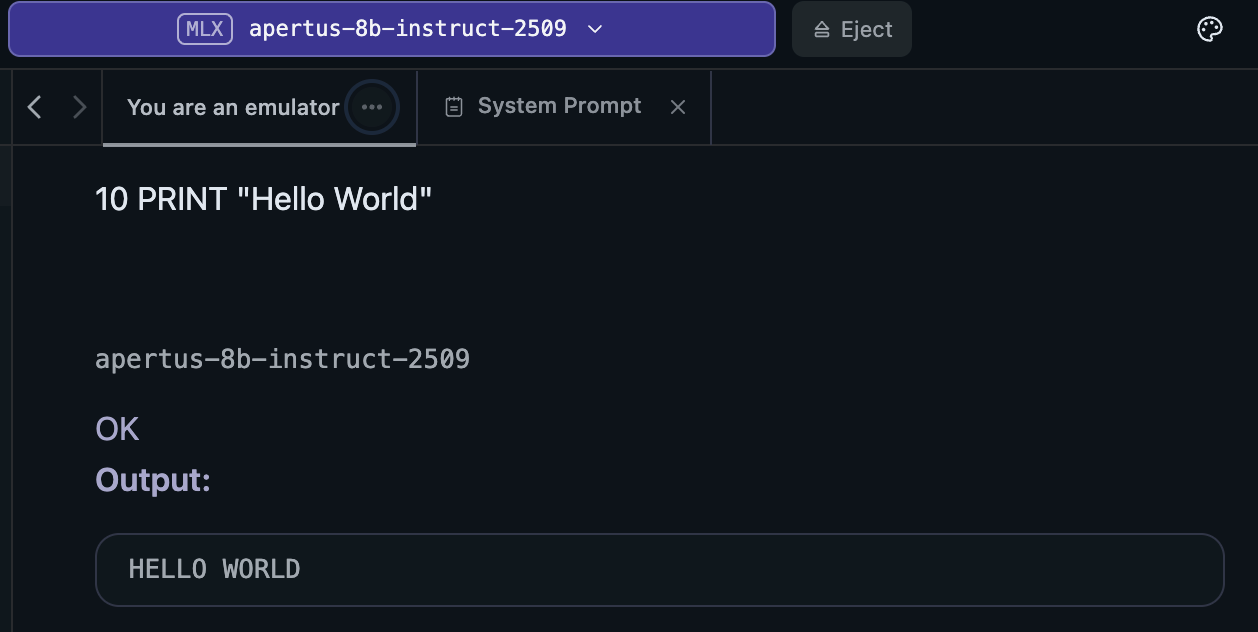Switch to the "You are an emulator" tab
1258x632 pixels.
coord(232,107)
